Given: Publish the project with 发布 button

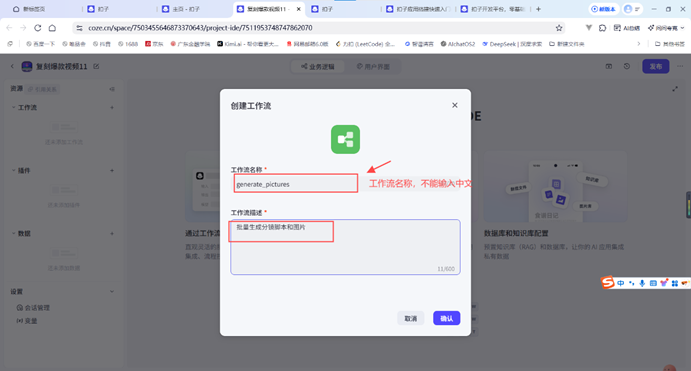Looking at the screenshot, I should (655, 67).
